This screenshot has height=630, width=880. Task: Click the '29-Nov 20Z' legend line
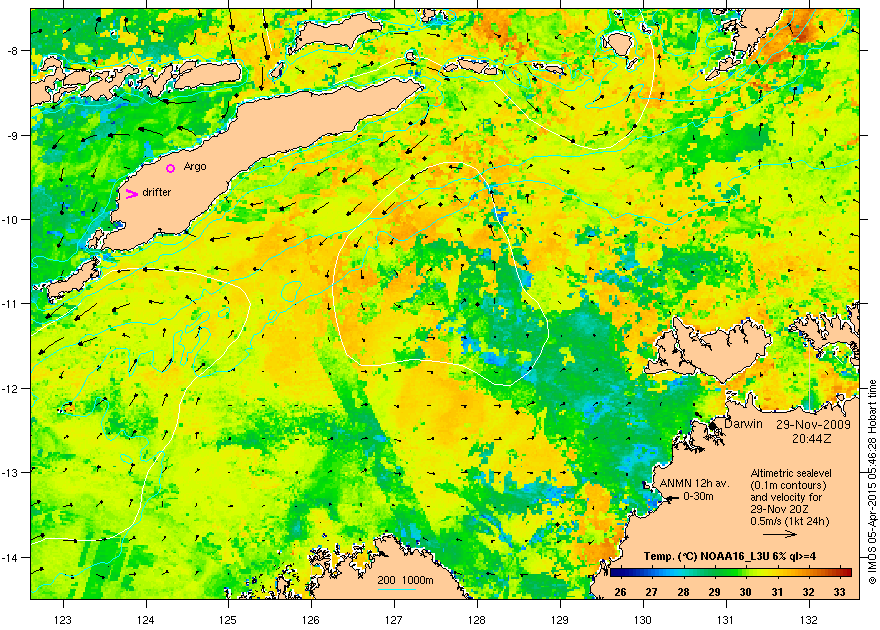[x=780, y=509]
